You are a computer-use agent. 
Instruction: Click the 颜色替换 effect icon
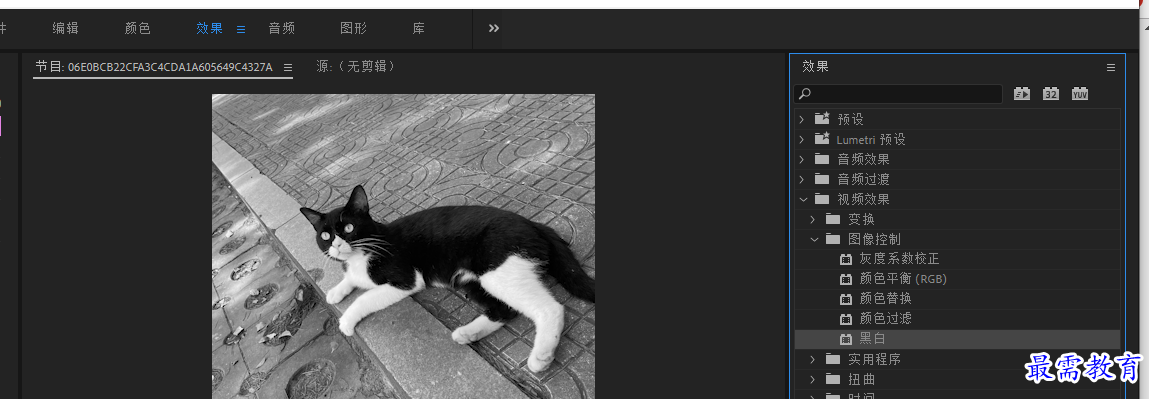846,299
